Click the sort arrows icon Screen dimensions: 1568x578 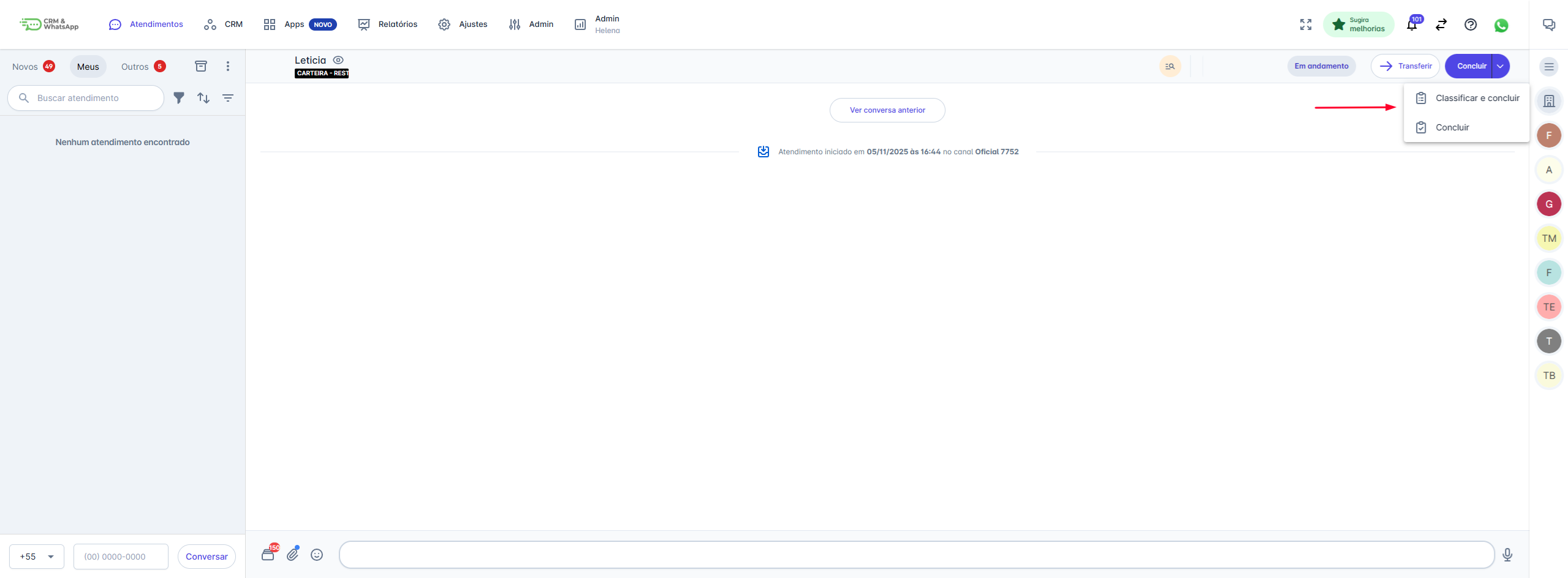pos(203,98)
